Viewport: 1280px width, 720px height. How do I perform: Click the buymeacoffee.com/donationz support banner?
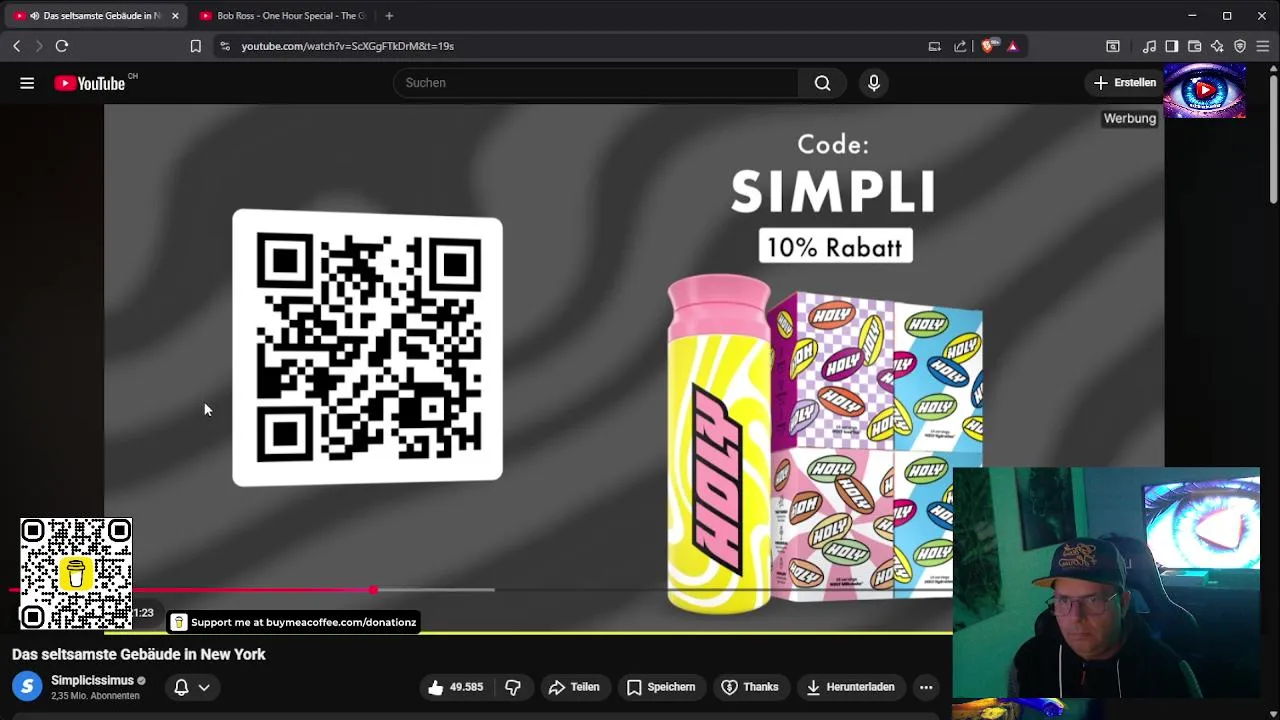(293, 622)
